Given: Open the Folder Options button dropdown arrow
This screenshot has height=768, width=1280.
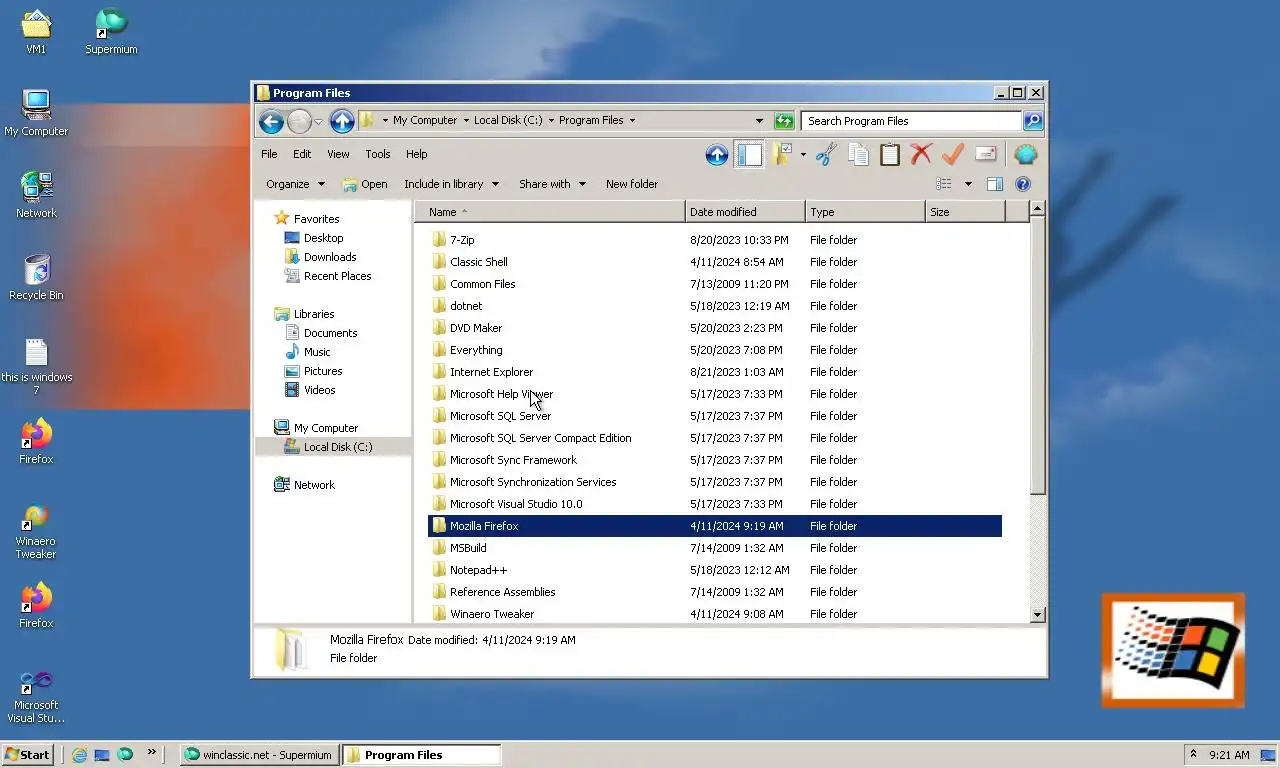Looking at the screenshot, I should (x=803, y=155).
